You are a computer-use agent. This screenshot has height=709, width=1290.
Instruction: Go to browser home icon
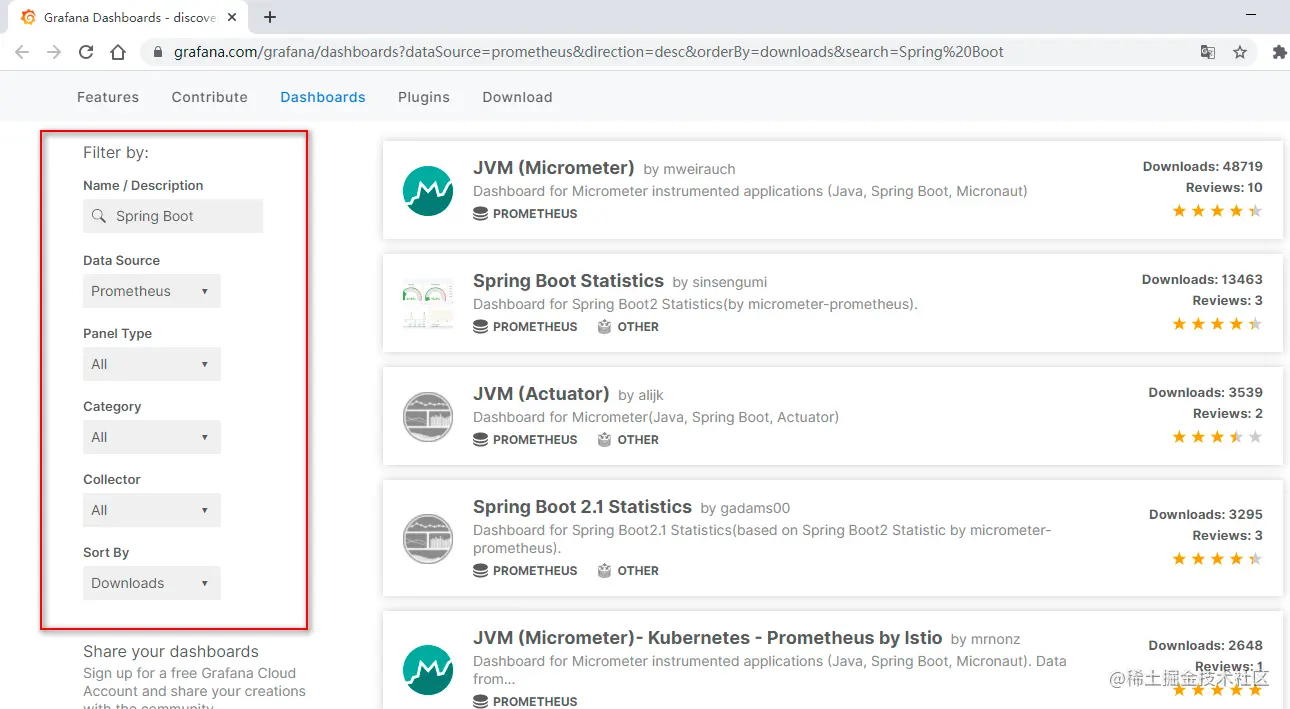click(x=118, y=52)
